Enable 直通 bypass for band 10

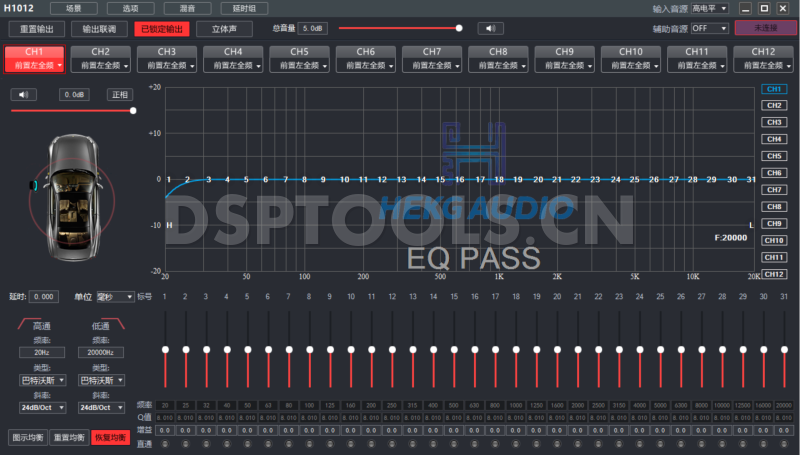tap(351, 444)
